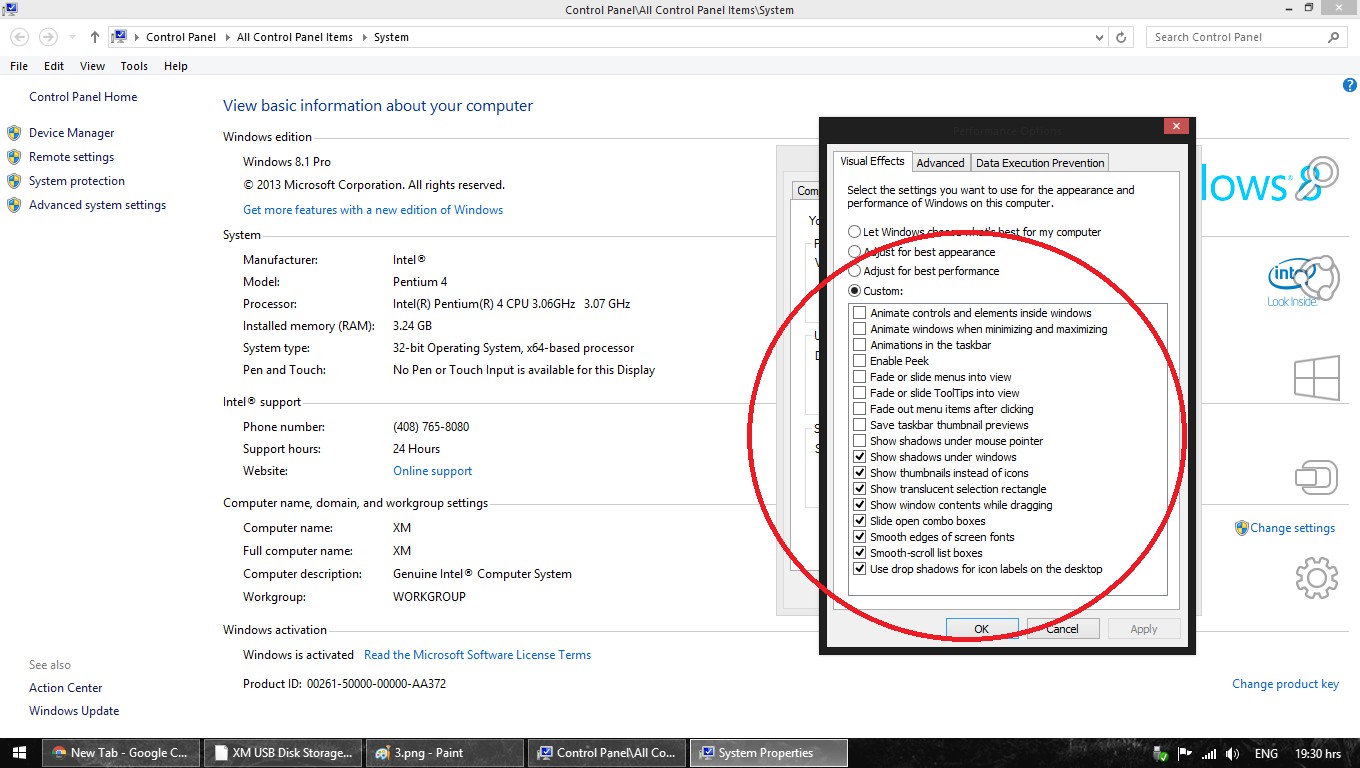1360x768 pixels.
Task: Click the Safely Remove Hardware tray icon
Action: coord(1159,754)
